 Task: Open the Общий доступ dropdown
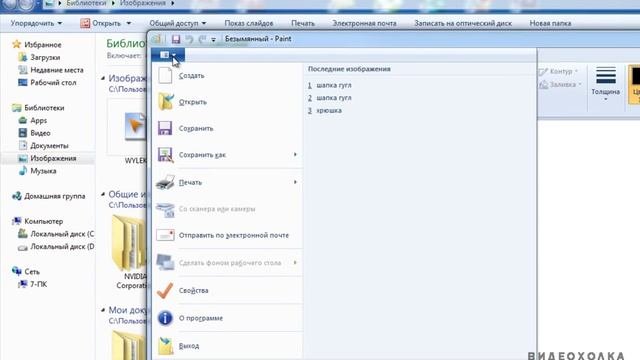tap(178, 23)
